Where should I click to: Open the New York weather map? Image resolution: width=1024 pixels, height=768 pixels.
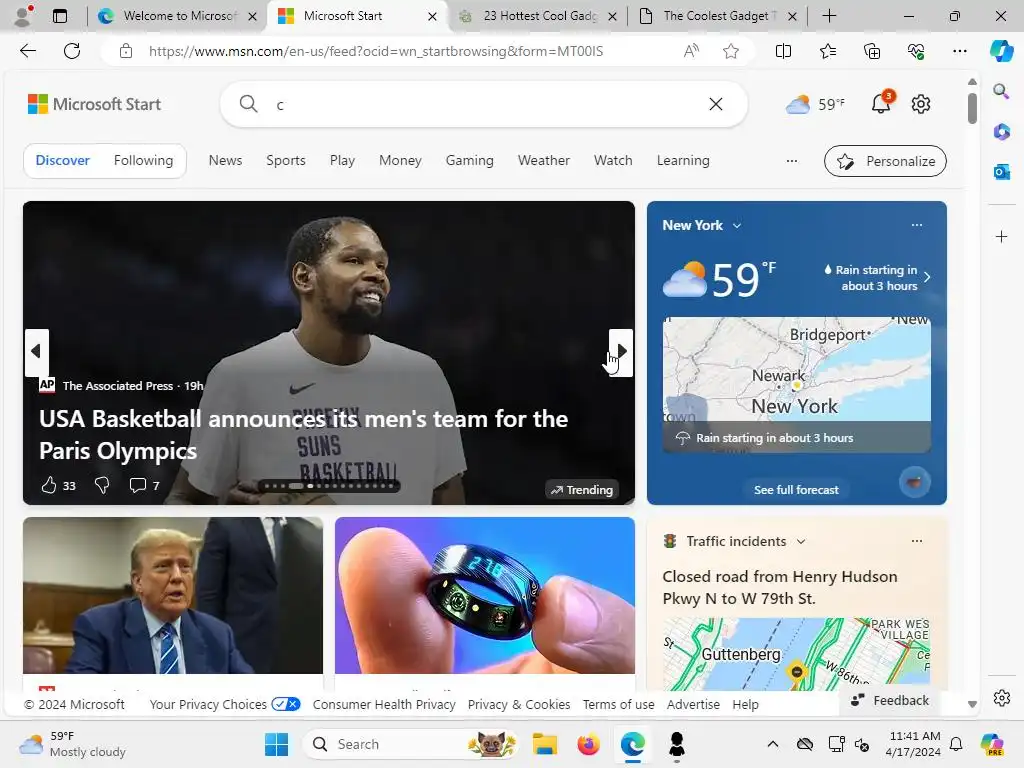(x=797, y=385)
